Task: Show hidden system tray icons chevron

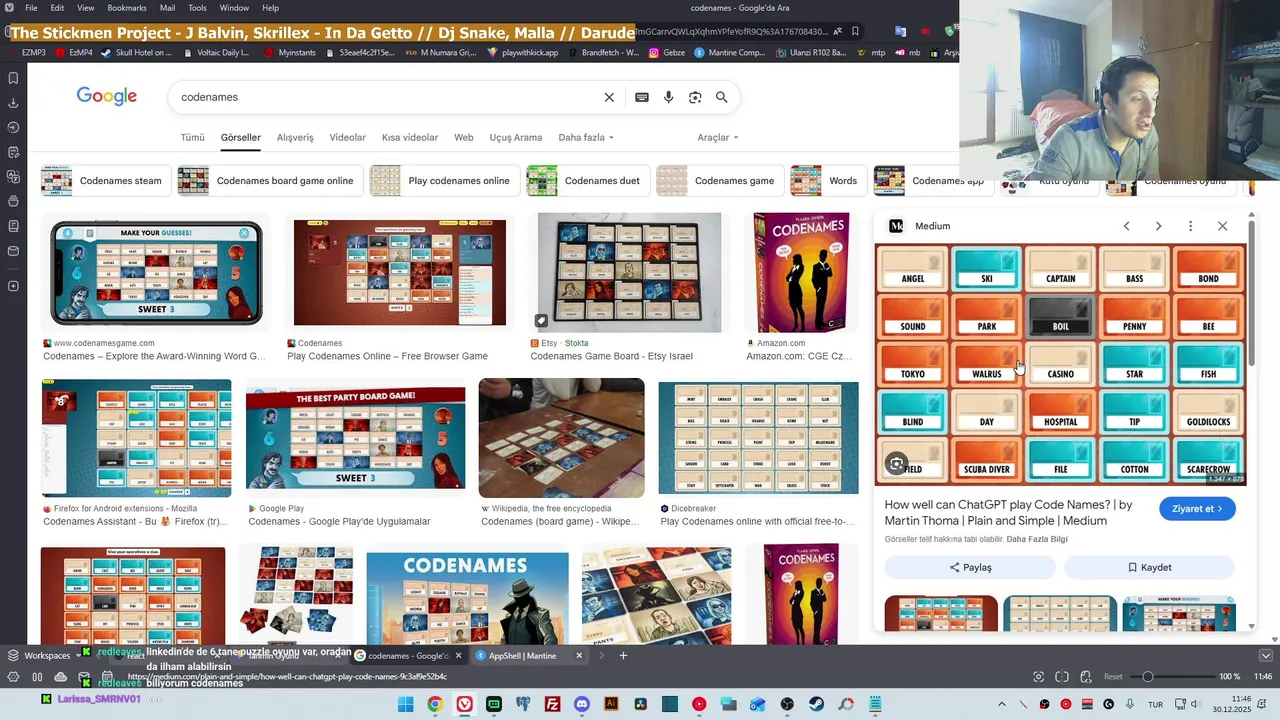Action: coord(1001,704)
